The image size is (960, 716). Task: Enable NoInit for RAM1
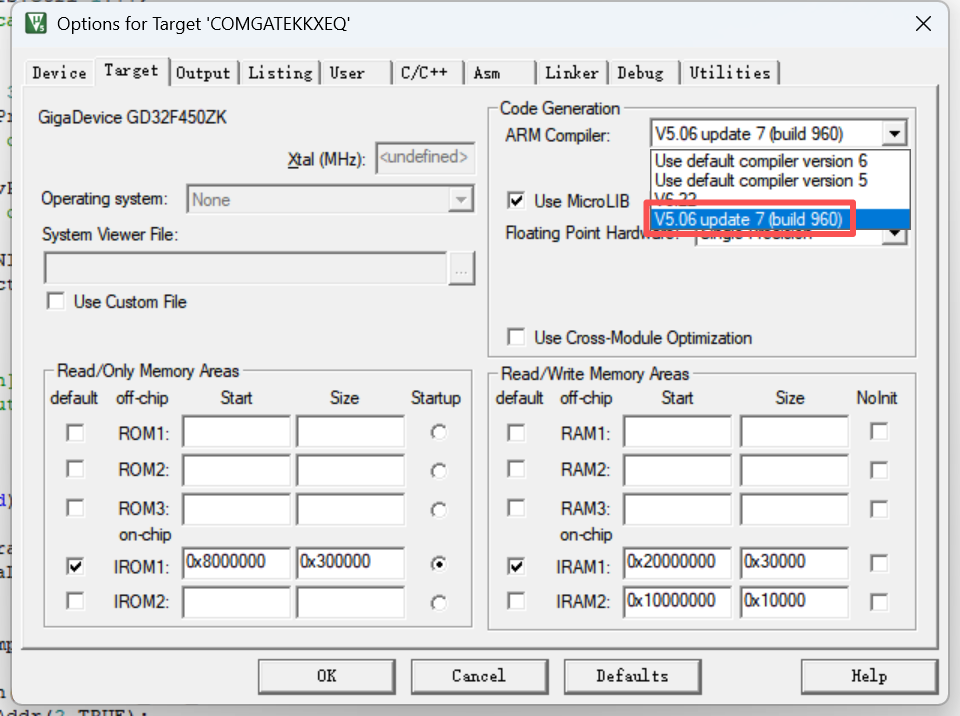879,432
